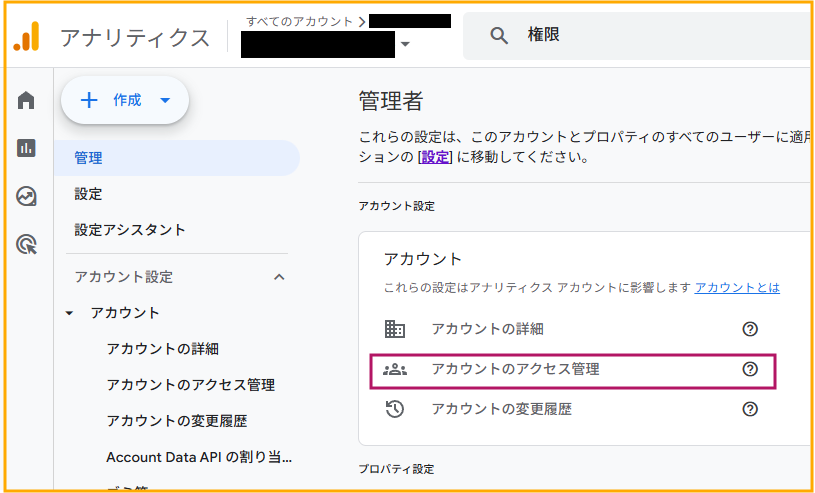815x493 pixels.
Task: Show help for アカウントの詳細
Action: click(750, 329)
